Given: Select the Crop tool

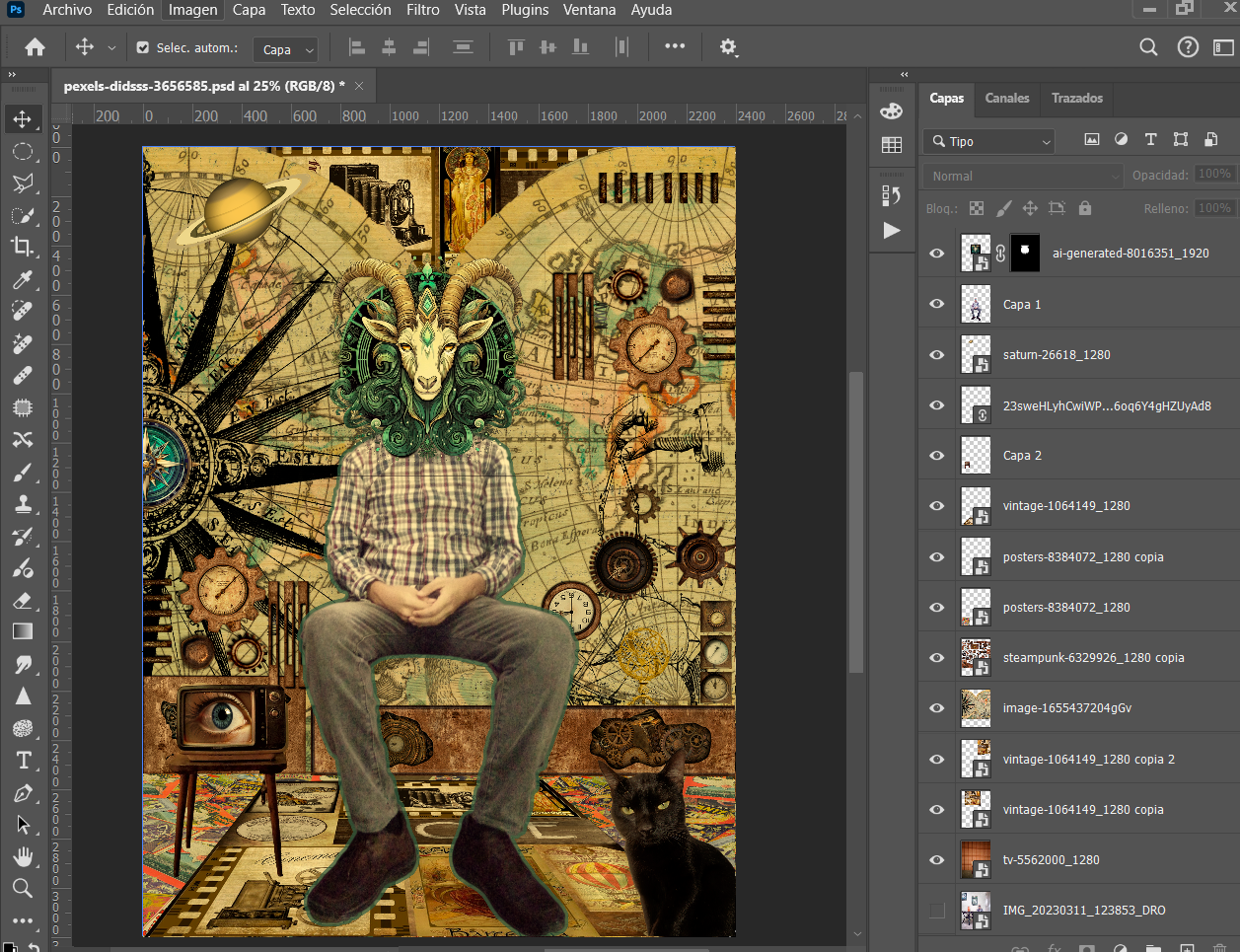Looking at the screenshot, I should tap(22, 247).
